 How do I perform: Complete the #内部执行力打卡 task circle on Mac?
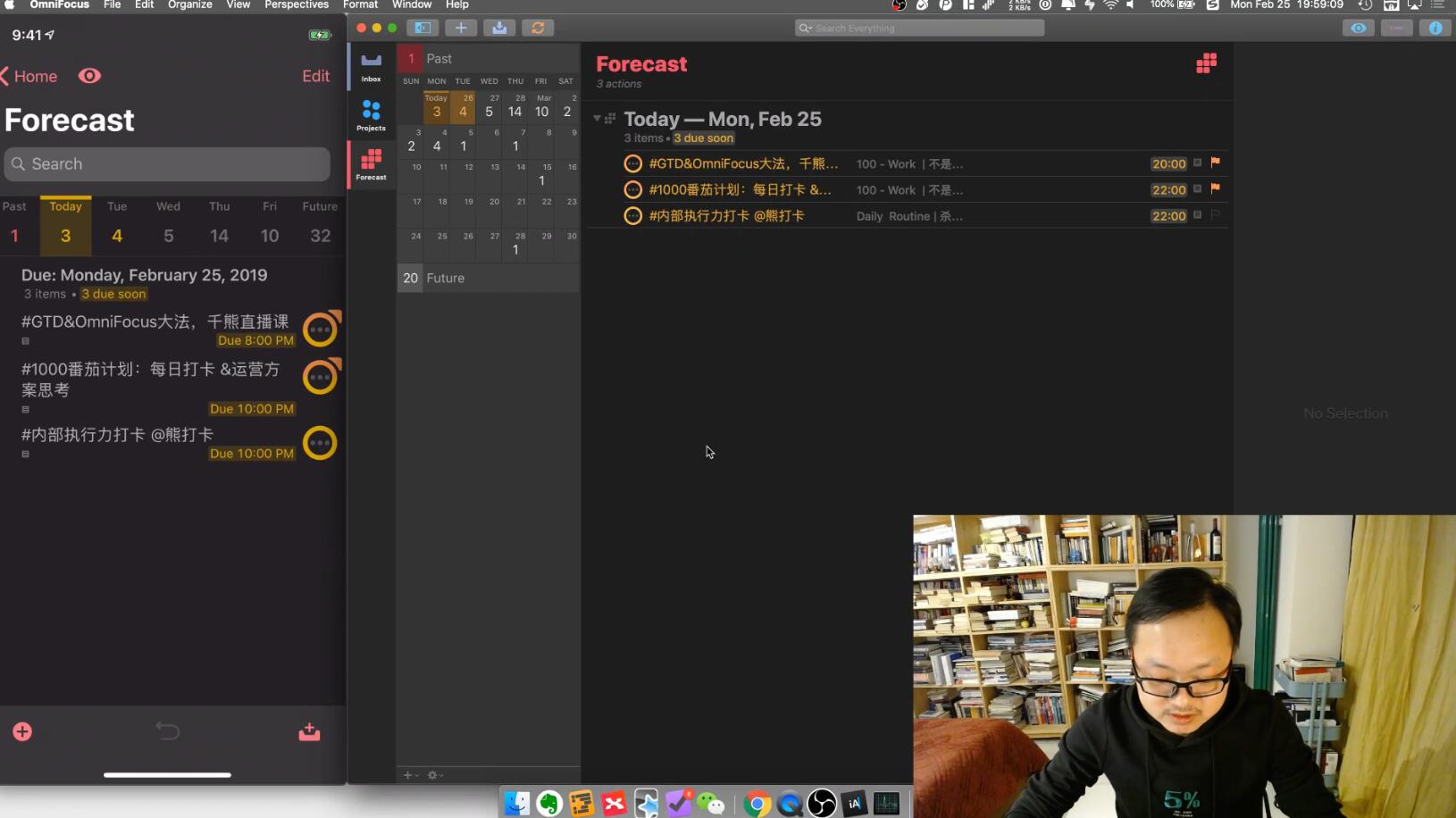632,215
